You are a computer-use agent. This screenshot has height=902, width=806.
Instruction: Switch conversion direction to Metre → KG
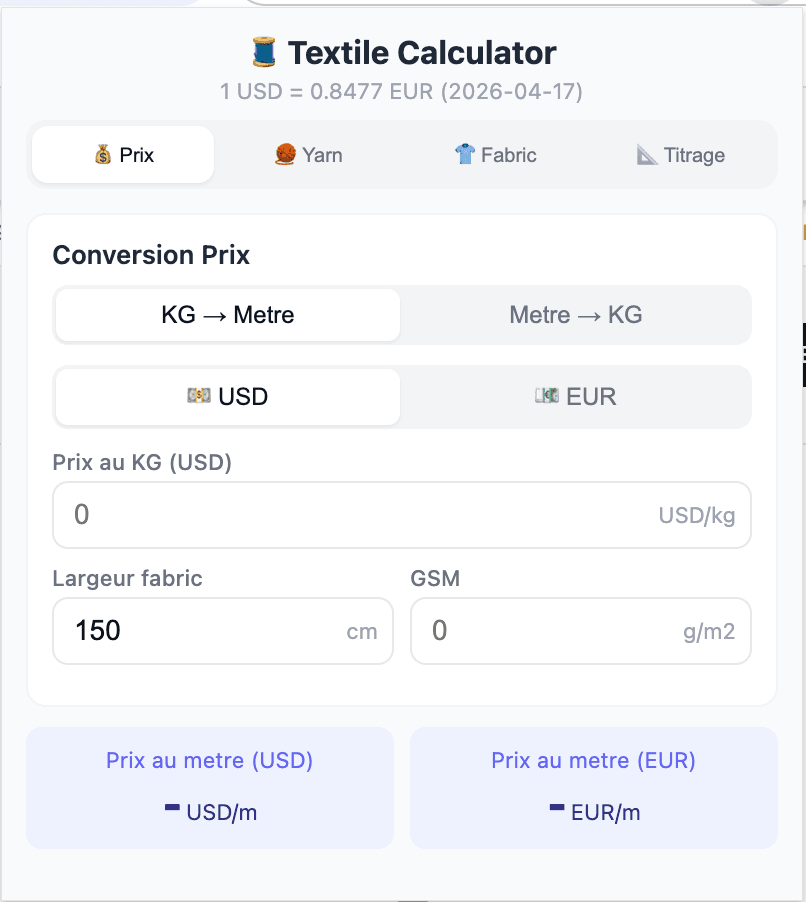click(x=575, y=315)
